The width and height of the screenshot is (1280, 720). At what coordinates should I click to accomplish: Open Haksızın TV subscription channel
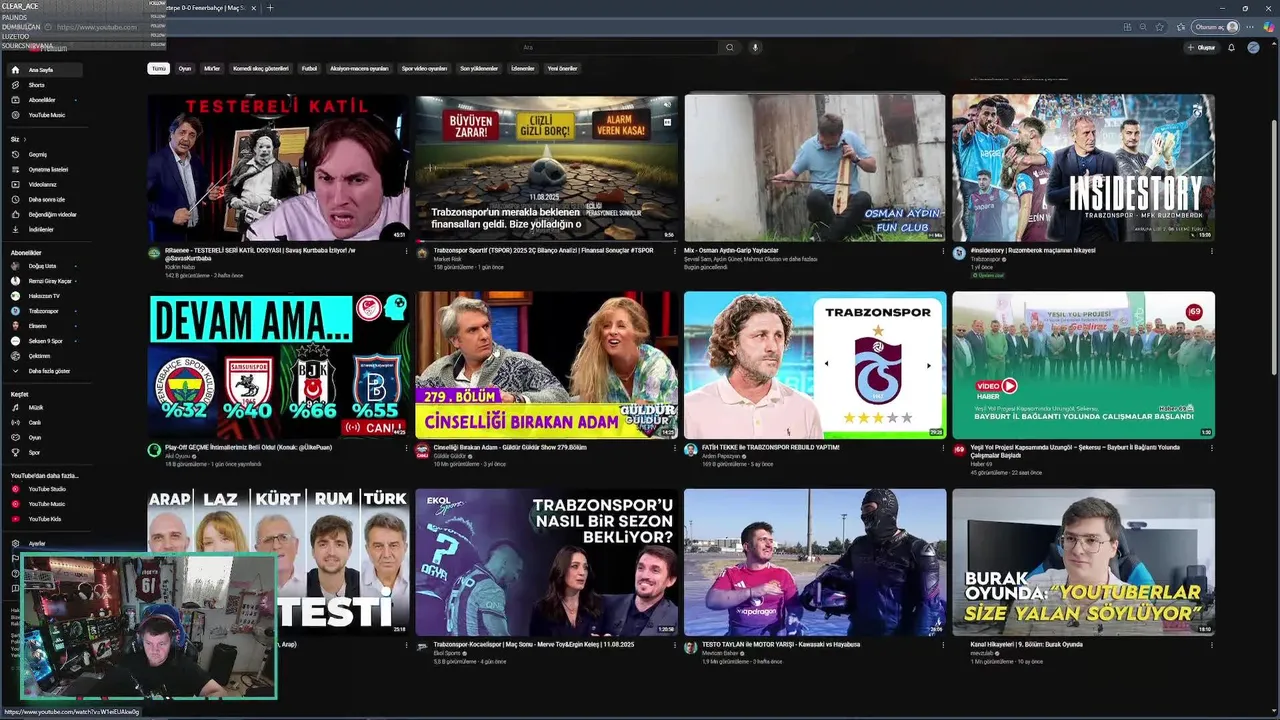[x=43, y=296]
